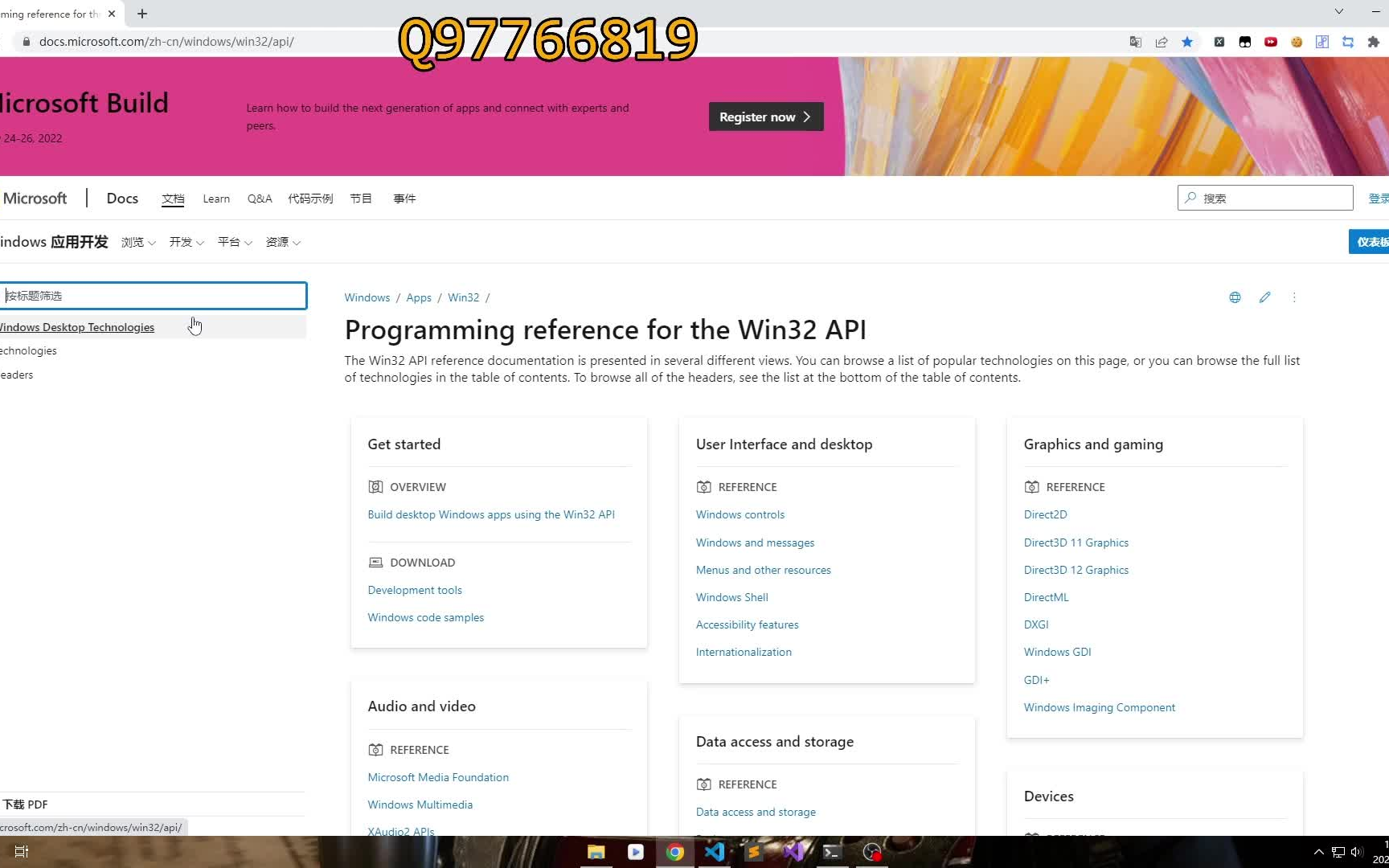
Task: Open the browser extensions puzzle icon
Action: tap(1374, 41)
